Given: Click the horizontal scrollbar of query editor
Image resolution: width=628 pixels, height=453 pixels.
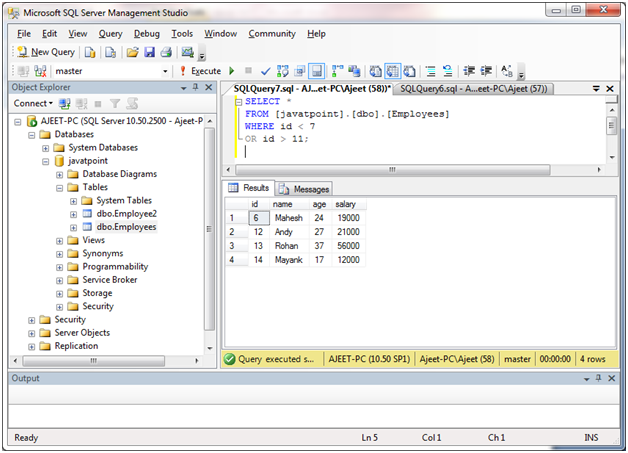Looking at the screenshot, I should [392, 170].
